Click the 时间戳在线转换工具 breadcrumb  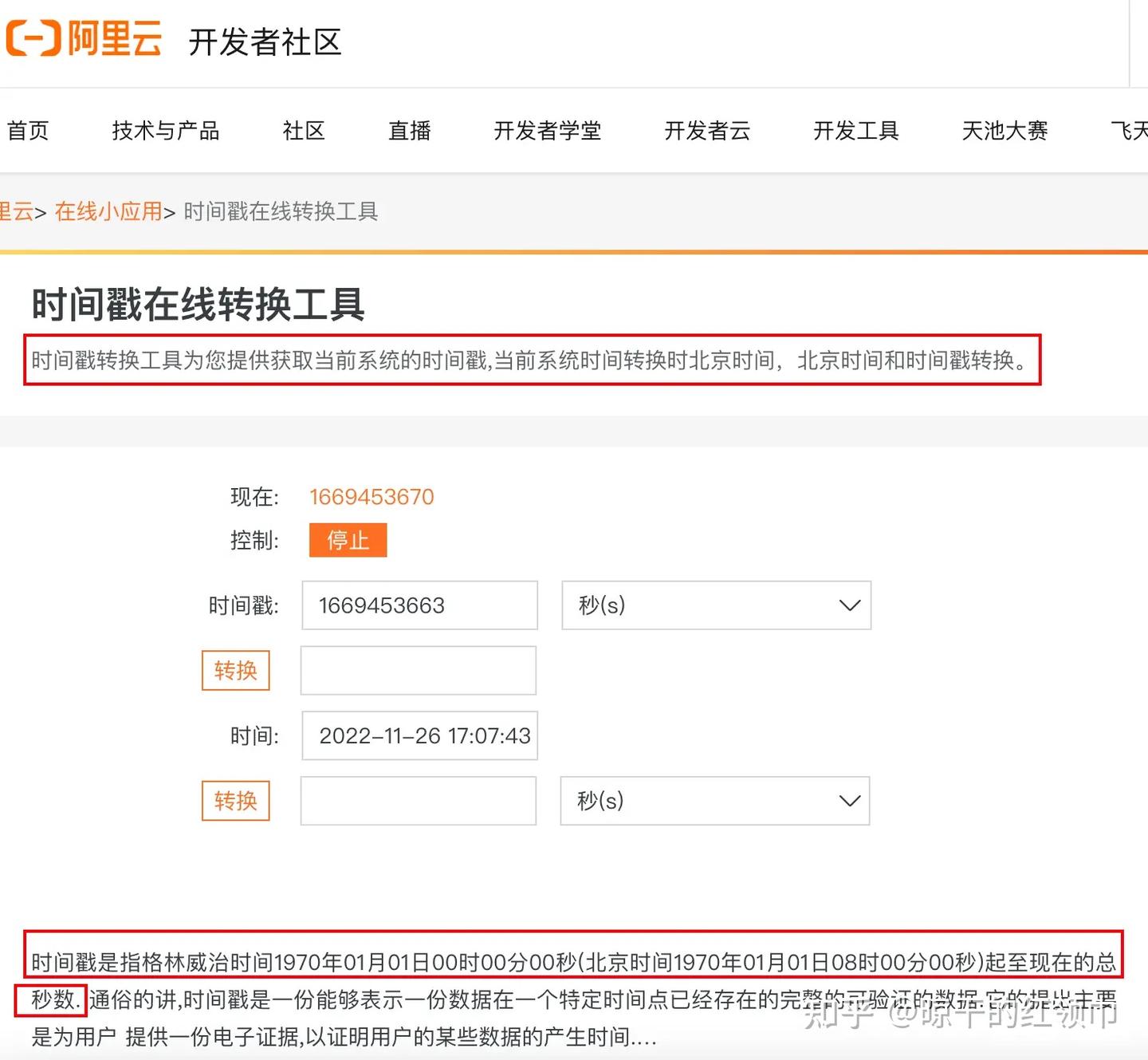(x=281, y=212)
